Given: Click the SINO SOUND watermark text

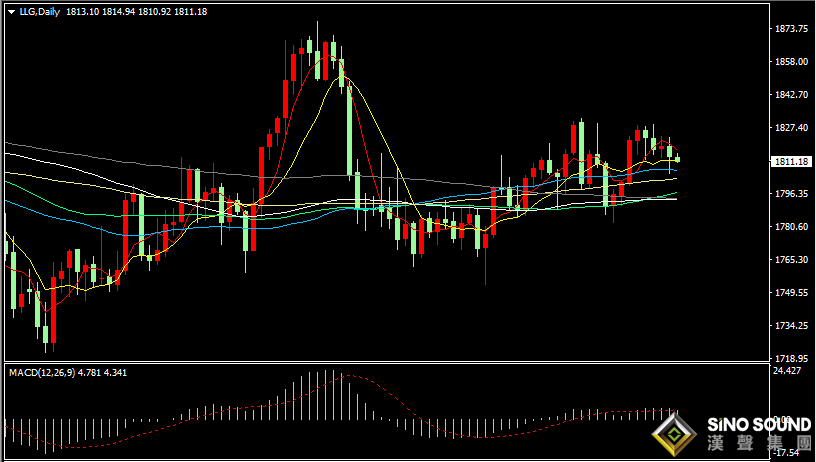Looking at the screenshot, I should tap(759, 425).
